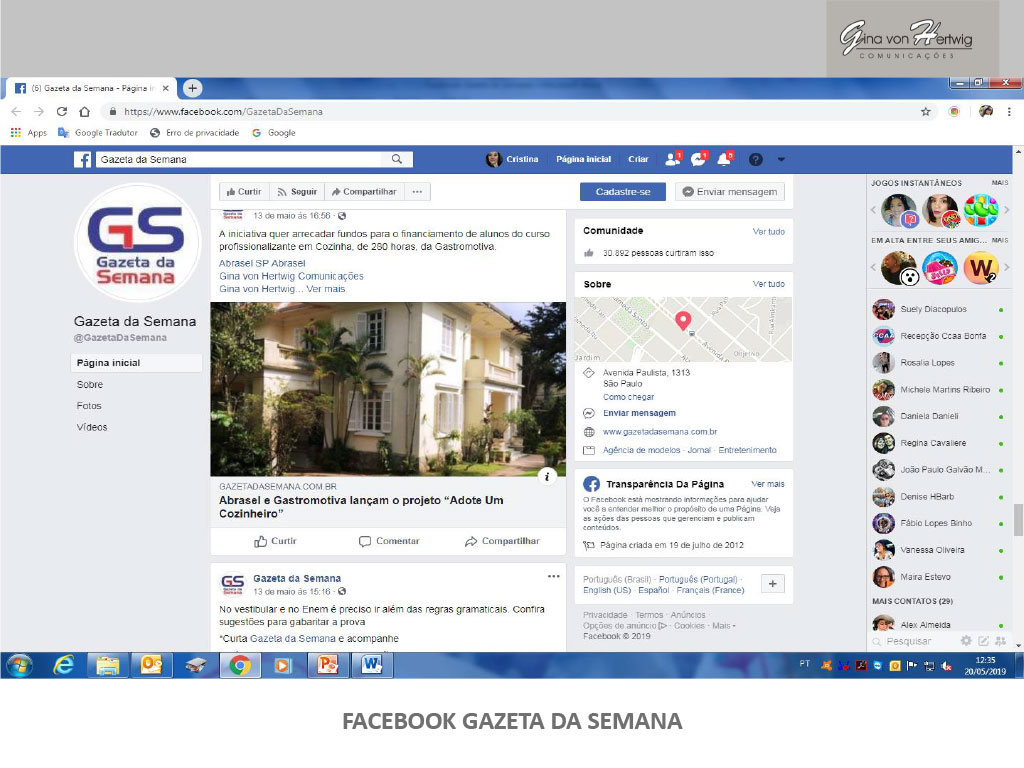Open the Apps bookmarks shortcut
The image size is (1024, 768).
tap(29, 133)
